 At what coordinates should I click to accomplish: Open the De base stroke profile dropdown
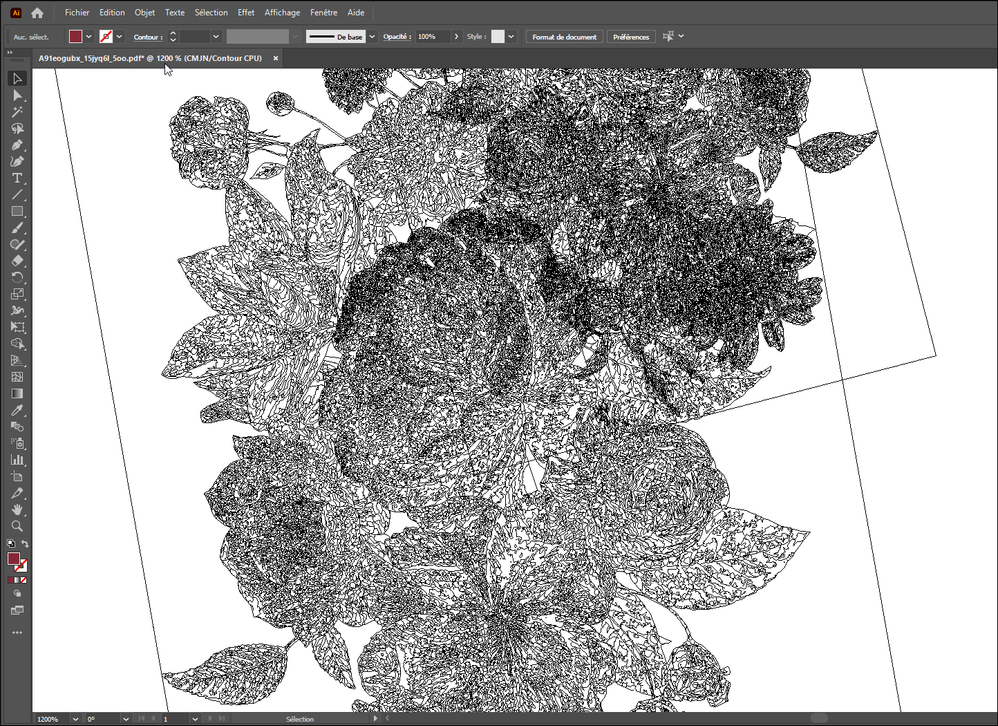[372, 37]
